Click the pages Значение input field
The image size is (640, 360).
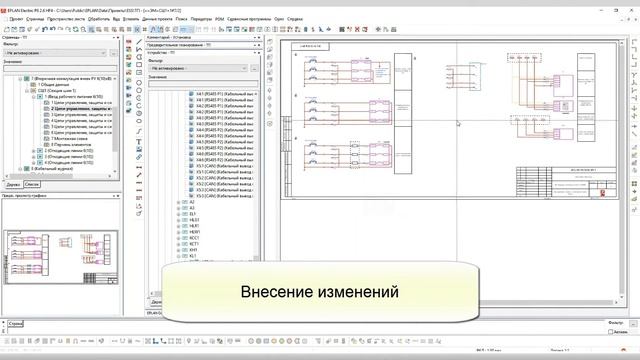tap(60, 69)
